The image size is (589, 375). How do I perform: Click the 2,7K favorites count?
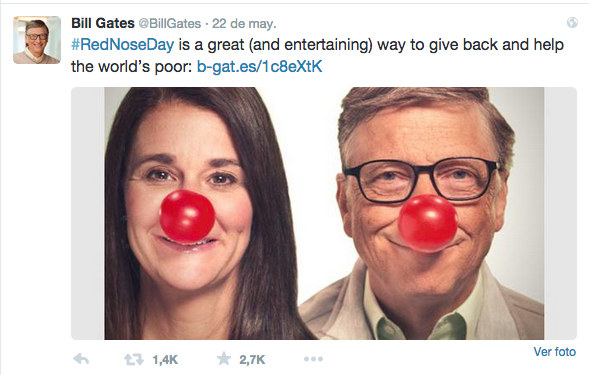pyautogui.click(x=252, y=360)
